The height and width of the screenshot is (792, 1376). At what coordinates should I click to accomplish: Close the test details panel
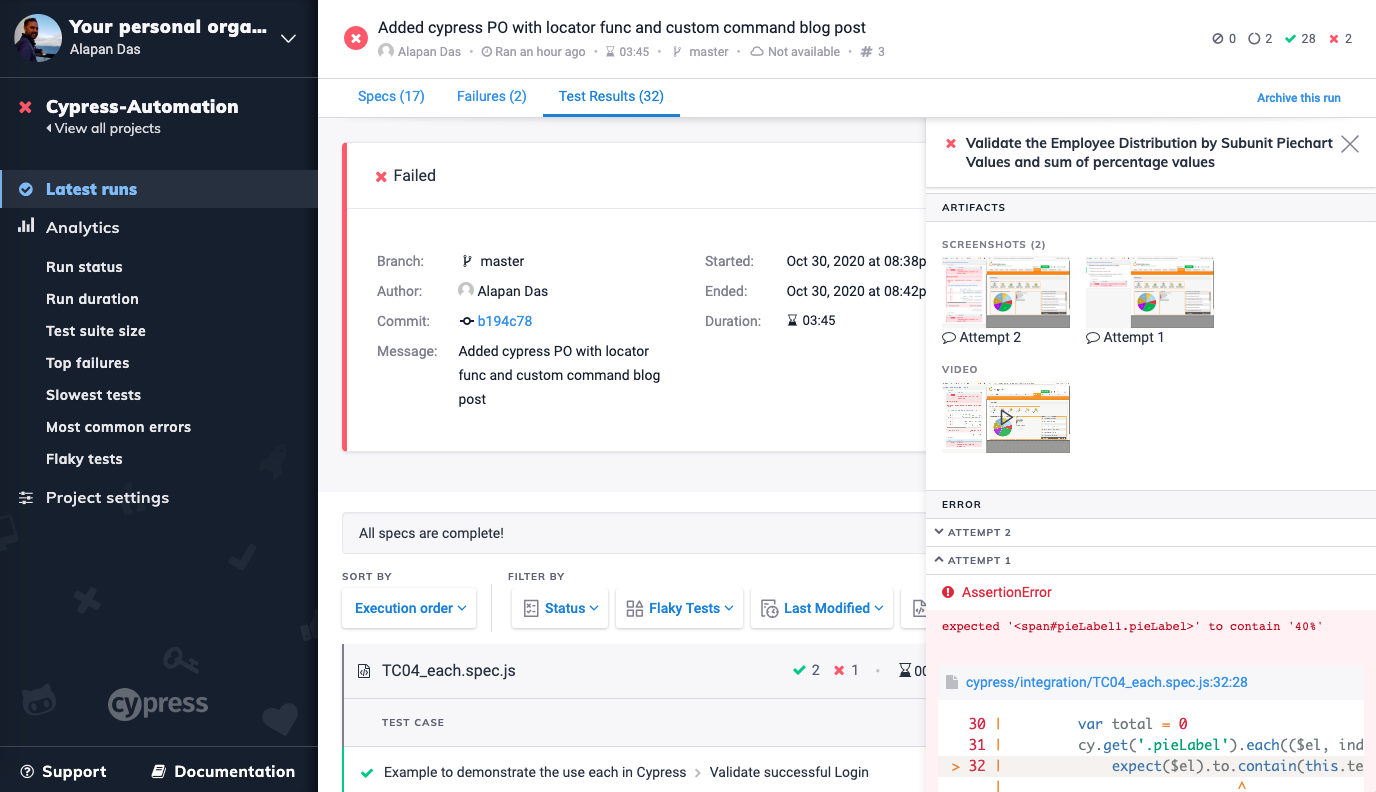click(x=1349, y=144)
